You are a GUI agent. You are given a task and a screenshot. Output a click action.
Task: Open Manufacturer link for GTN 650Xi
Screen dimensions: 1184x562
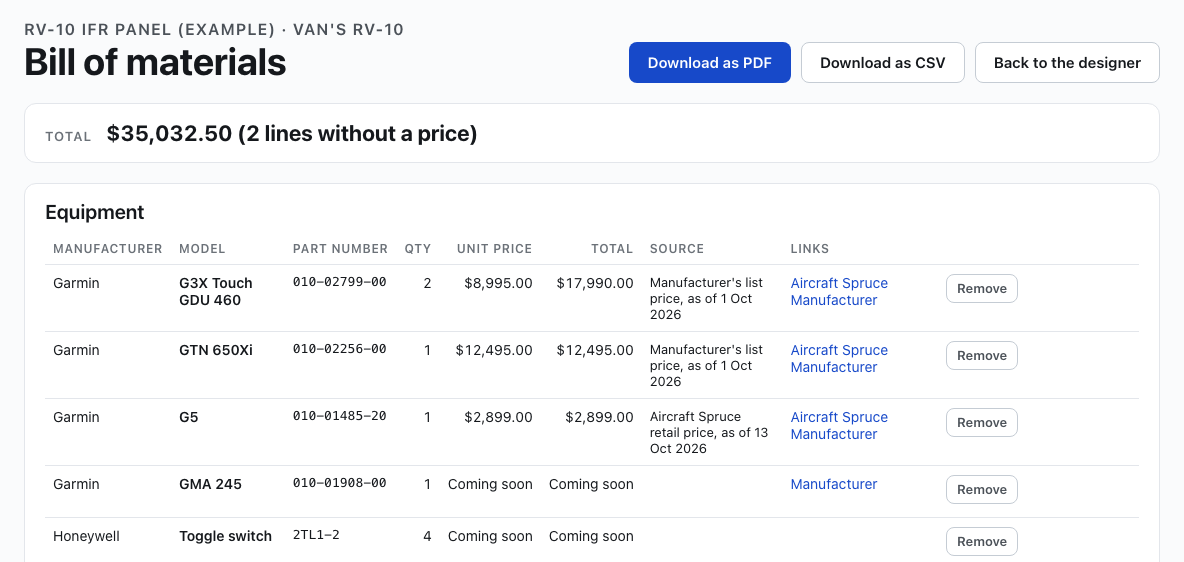click(834, 367)
